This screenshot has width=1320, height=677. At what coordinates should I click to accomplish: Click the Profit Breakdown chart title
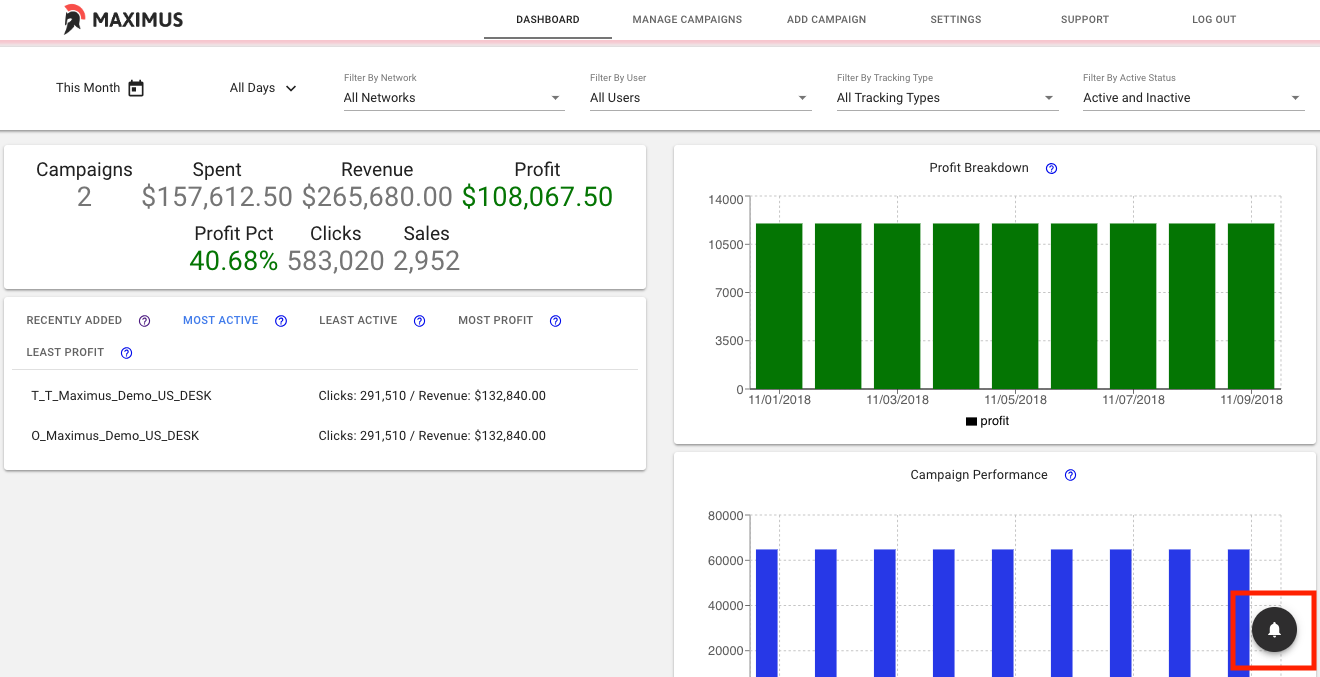click(x=979, y=168)
